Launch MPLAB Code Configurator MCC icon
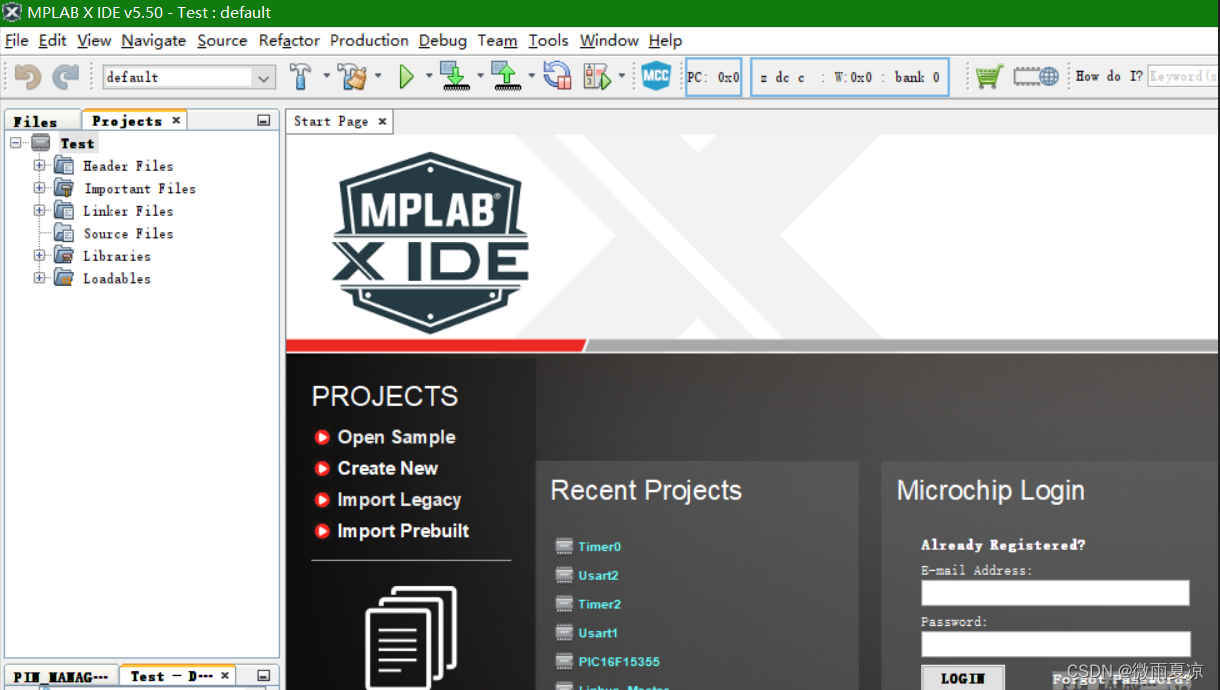1220x690 pixels. tap(656, 76)
